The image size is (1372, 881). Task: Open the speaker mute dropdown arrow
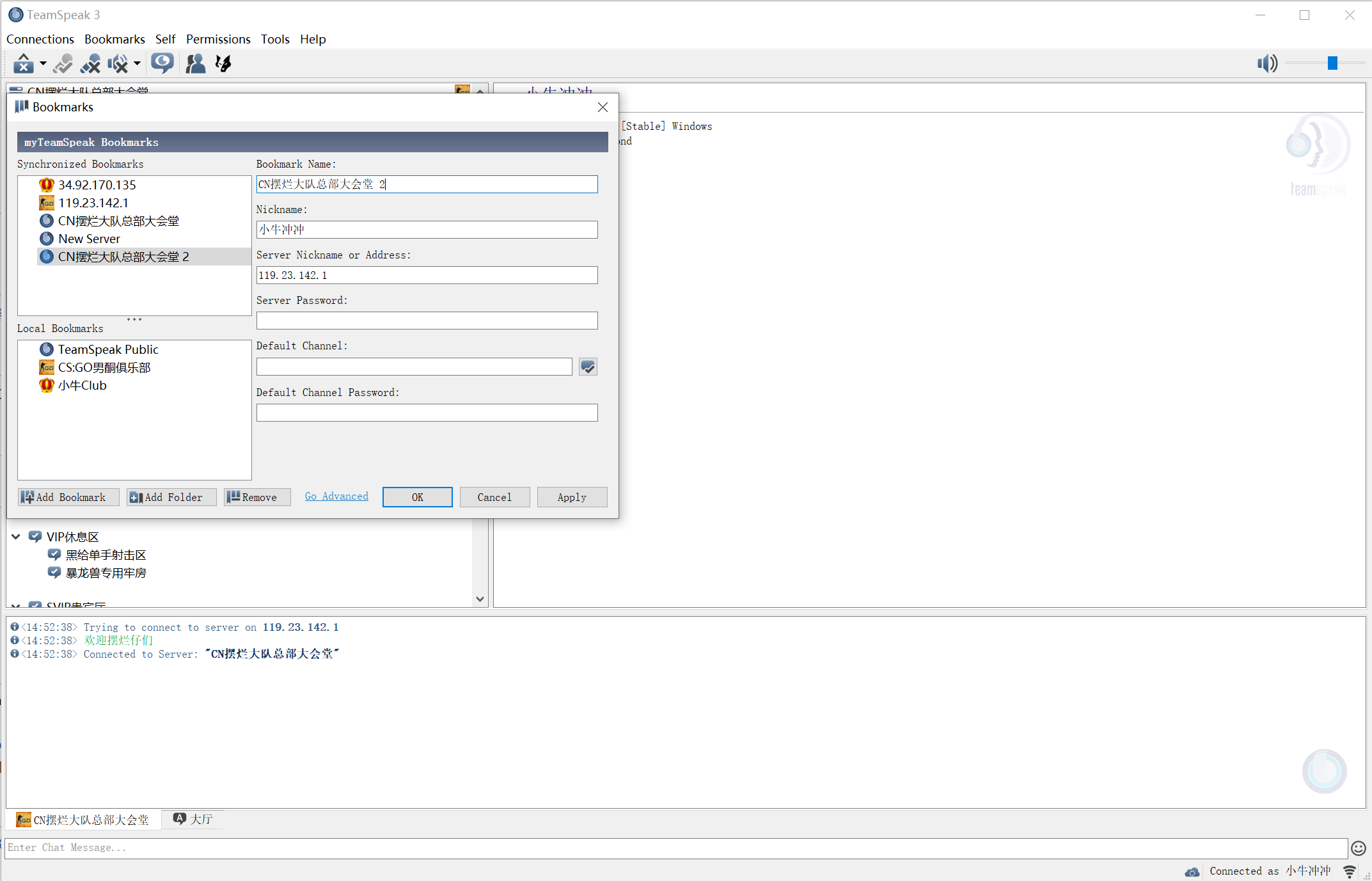pyautogui.click(x=137, y=63)
